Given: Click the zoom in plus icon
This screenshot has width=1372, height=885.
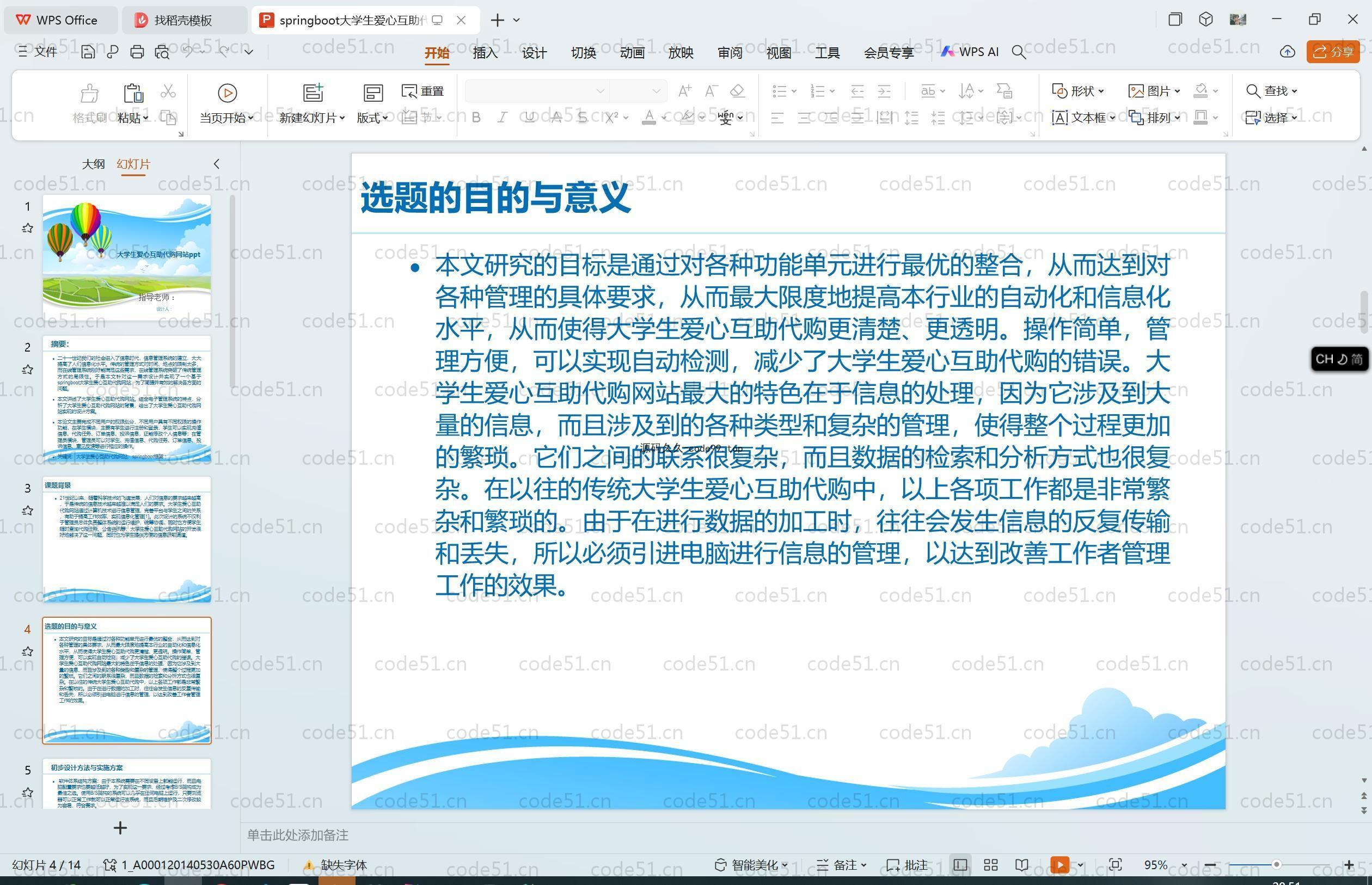Looking at the screenshot, I should tap(1349, 865).
